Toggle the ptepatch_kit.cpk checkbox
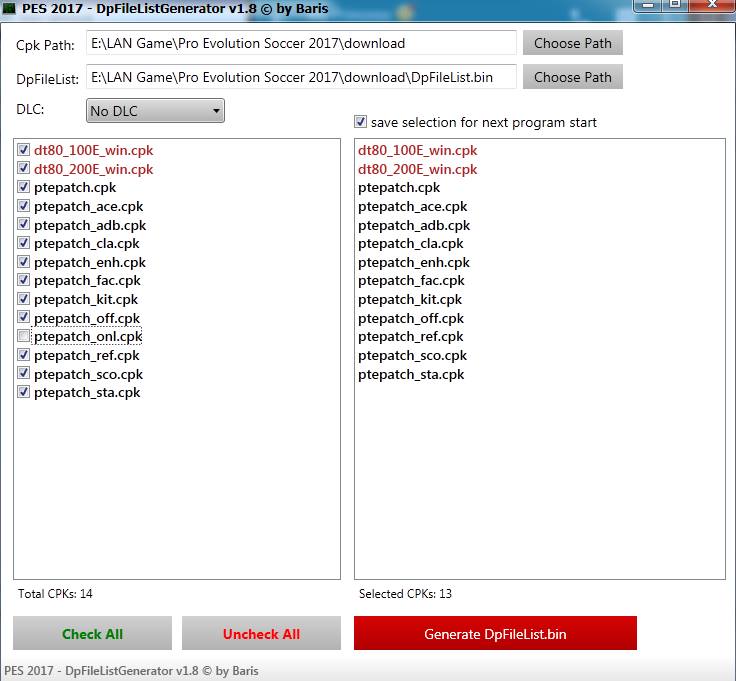The image size is (736, 681). pos(23,298)
